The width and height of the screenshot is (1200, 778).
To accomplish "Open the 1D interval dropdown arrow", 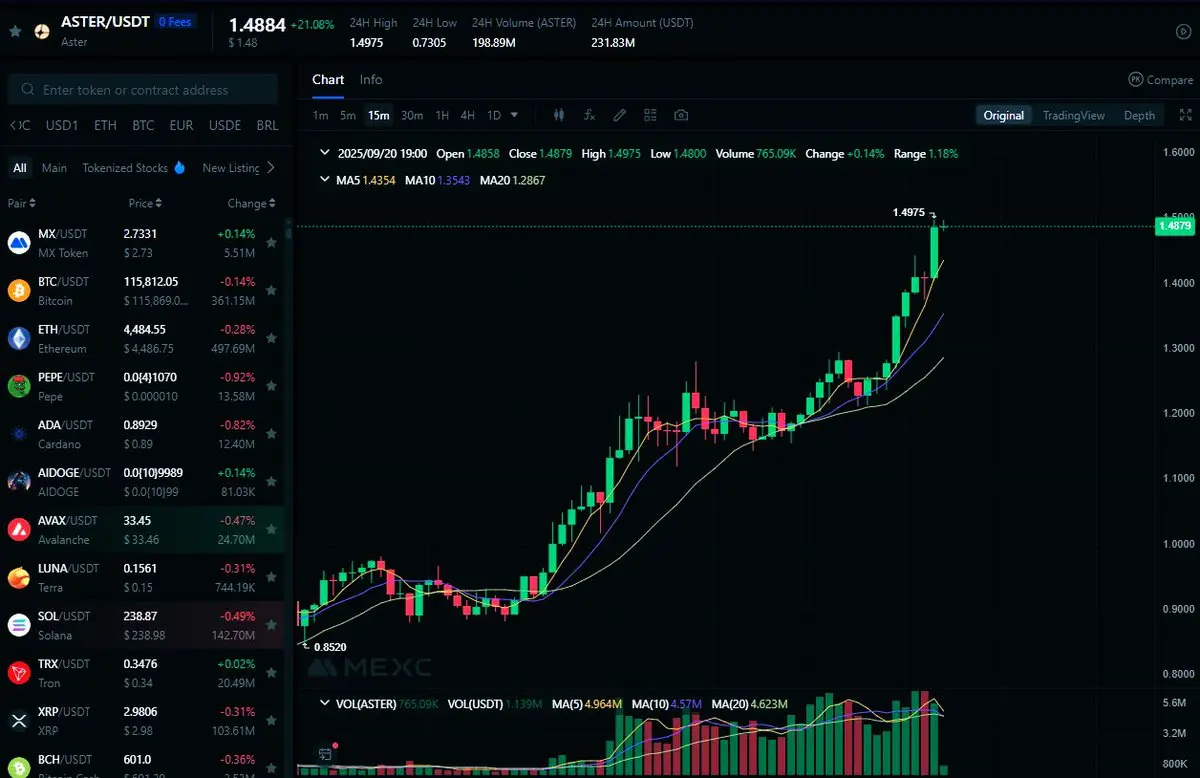I will coord(515,115).
